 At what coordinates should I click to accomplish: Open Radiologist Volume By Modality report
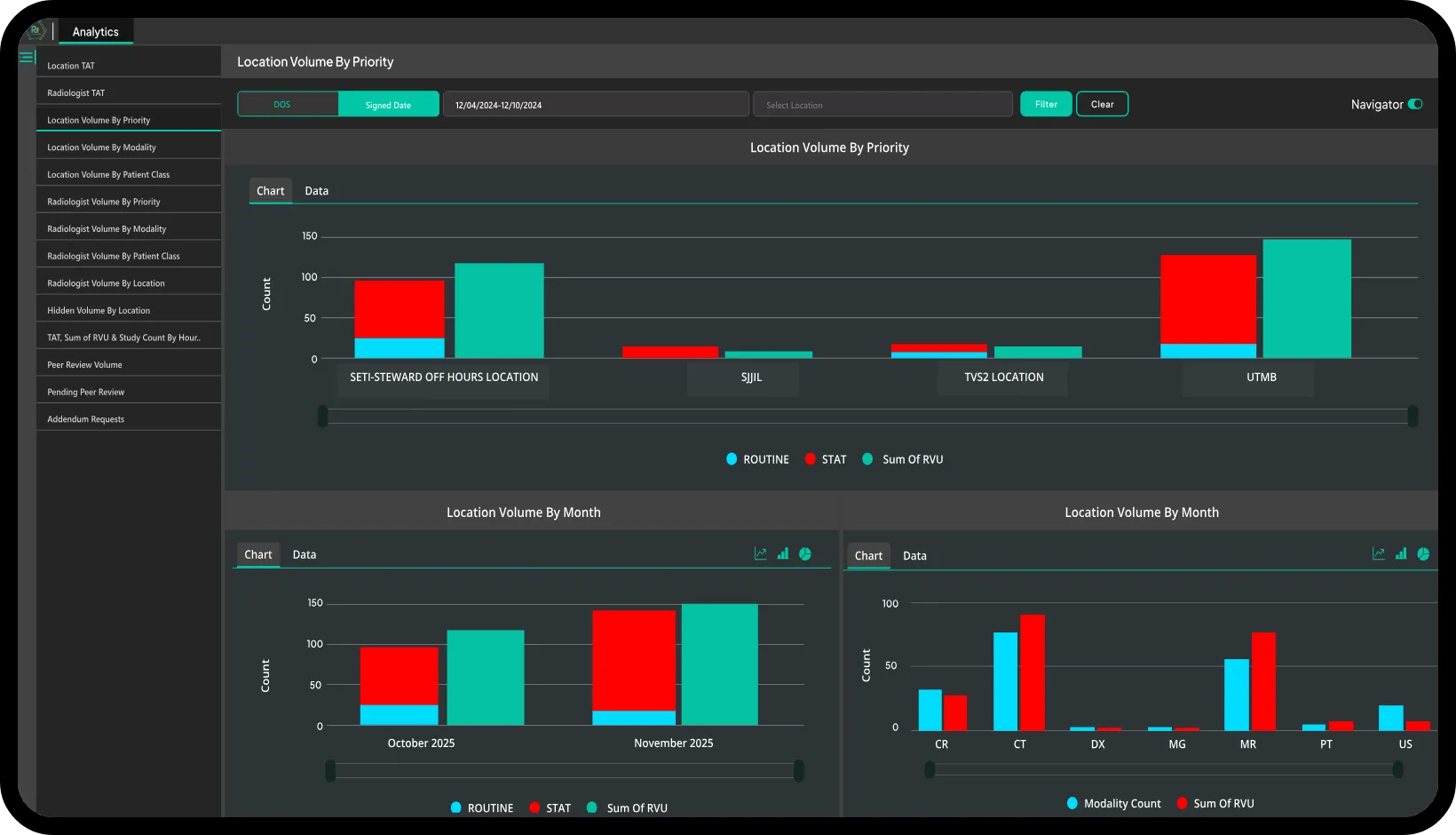click(x=107, y=229)
